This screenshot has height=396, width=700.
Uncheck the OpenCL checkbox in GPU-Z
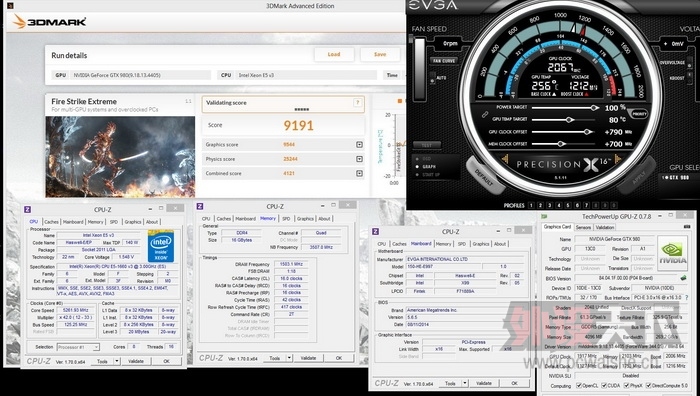pos(579,385)
